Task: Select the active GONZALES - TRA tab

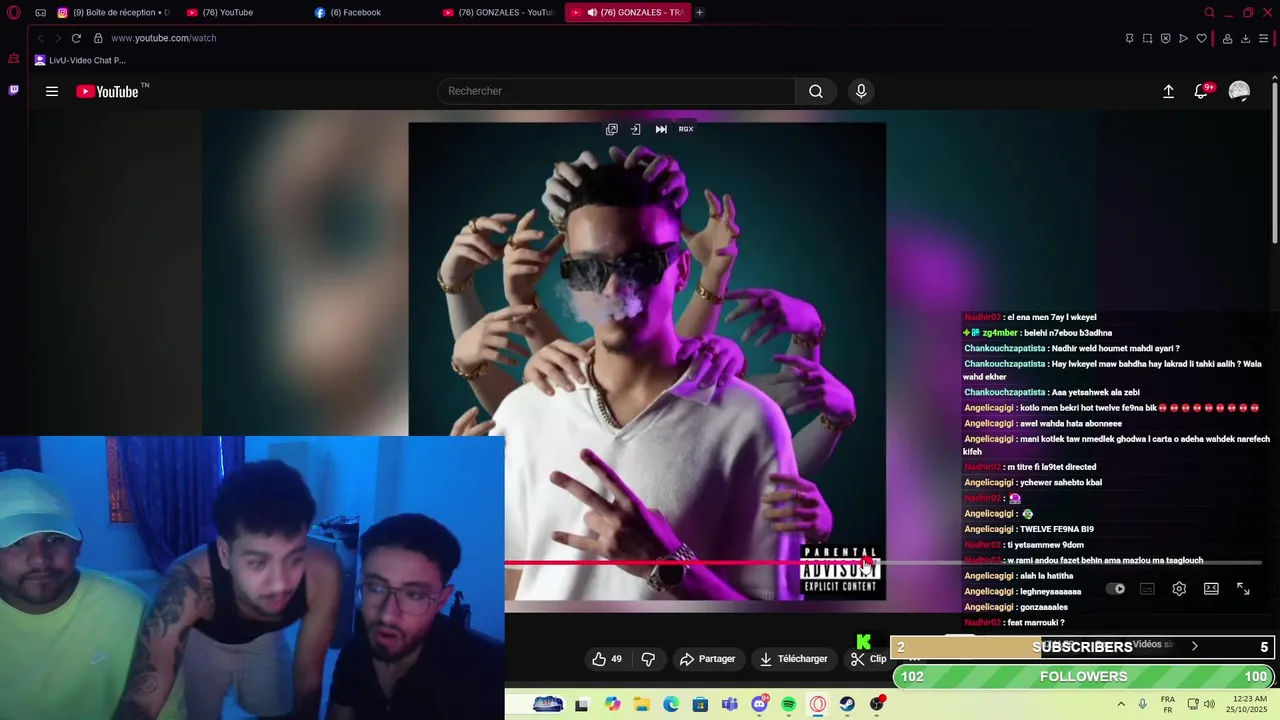Action: (x=627, y=13)
